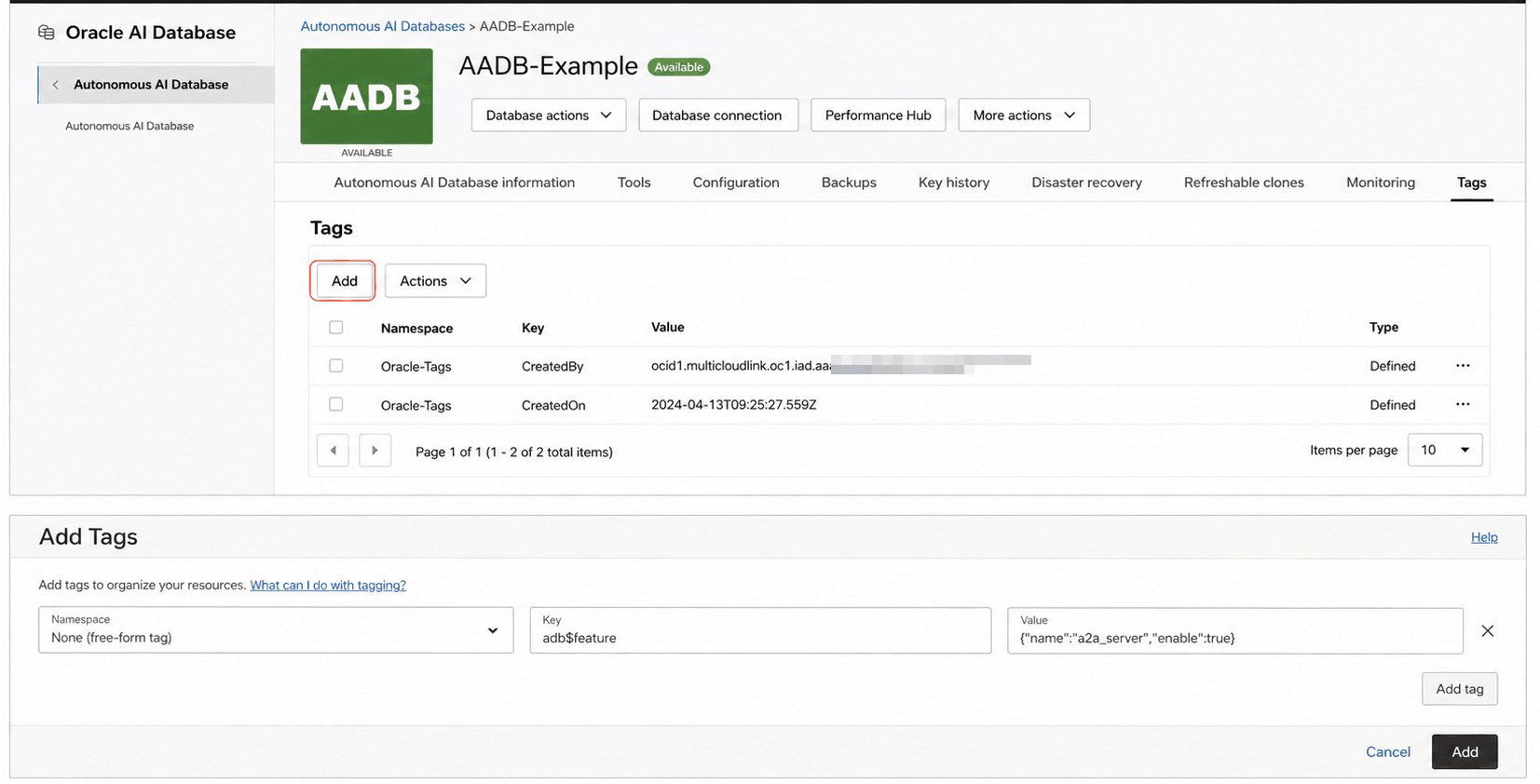Check the CreatedOn tag row checkbox

point(336,404)
